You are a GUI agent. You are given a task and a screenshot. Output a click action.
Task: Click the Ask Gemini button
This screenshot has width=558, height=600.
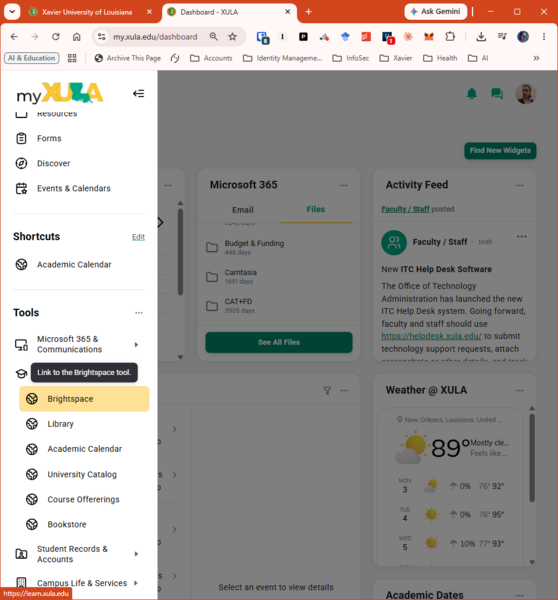pyautogui.click(x=436, y=11)
